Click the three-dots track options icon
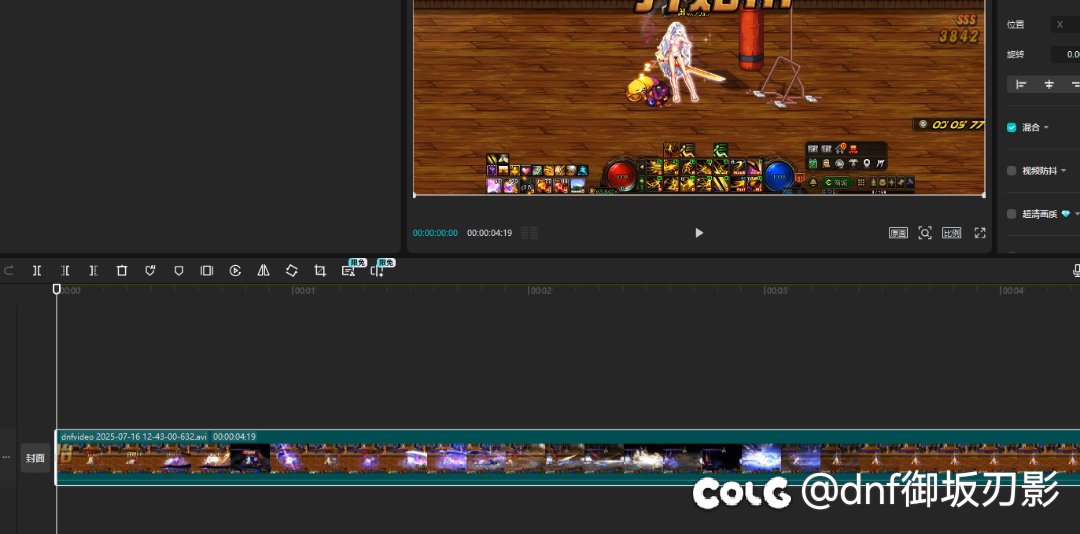 click(x=6, y=458)
